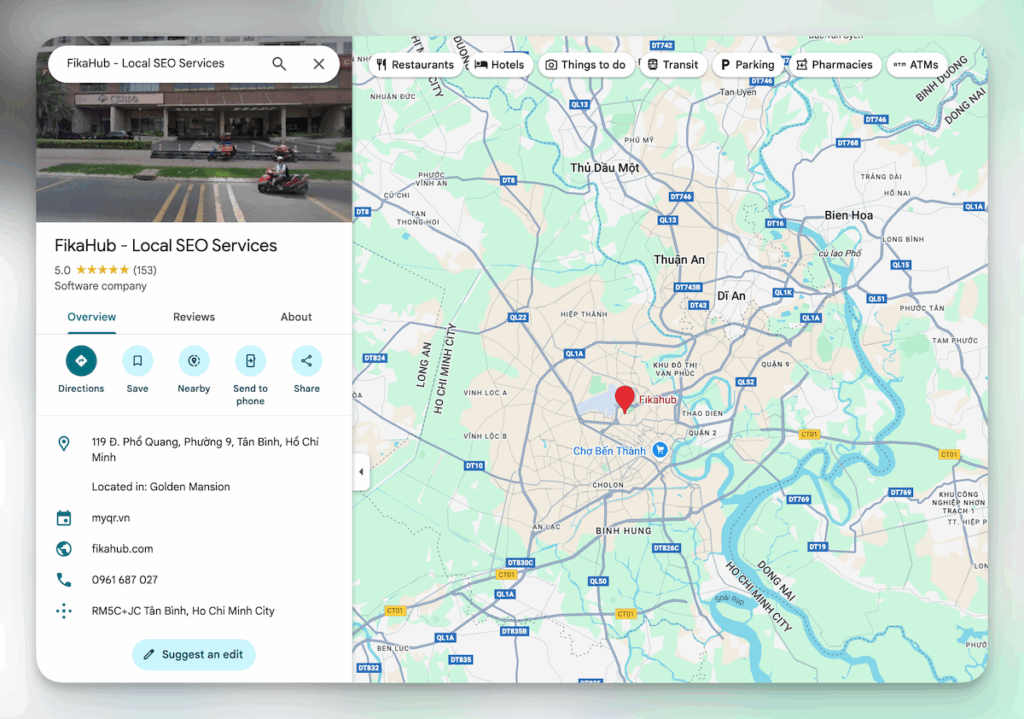Viewport: 1024px width, 719px height.
Task: Click the Fikahub label on the map
Action: tap(657, 400)
